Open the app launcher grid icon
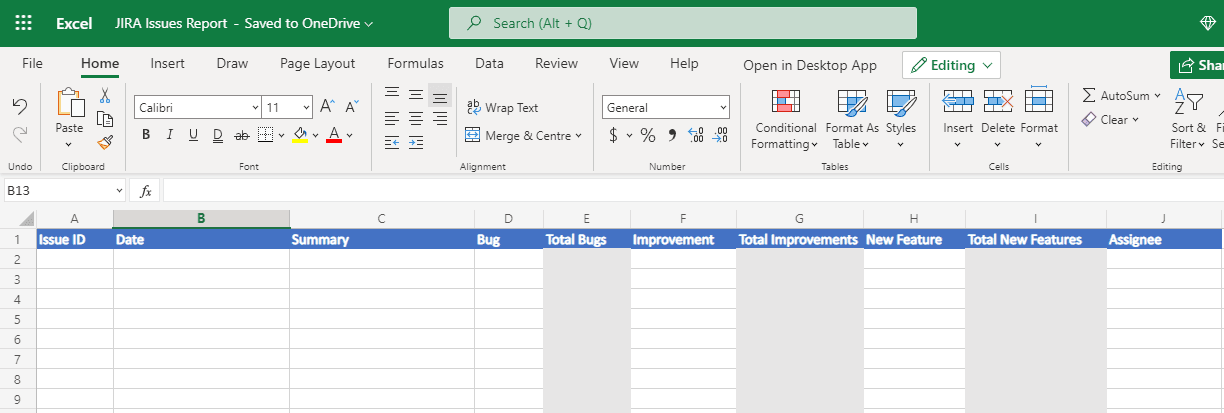The height and width of the screenshot is (413, 1224). pyautogui.click(x=24, y=23)
